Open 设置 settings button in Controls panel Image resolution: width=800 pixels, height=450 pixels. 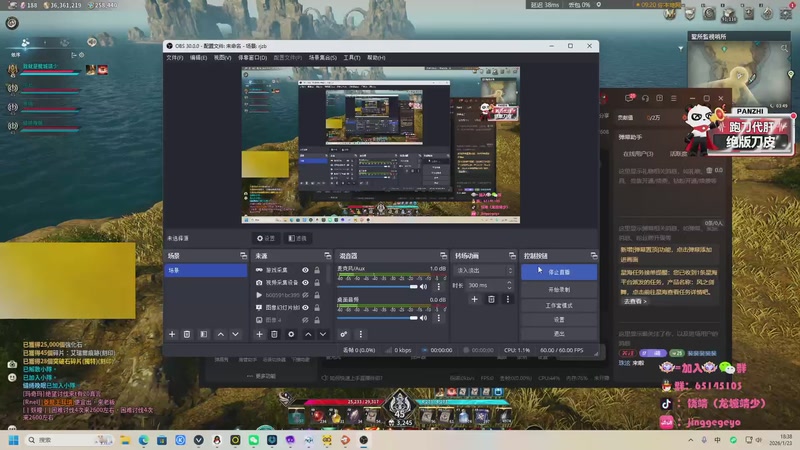tap(559, 319)
